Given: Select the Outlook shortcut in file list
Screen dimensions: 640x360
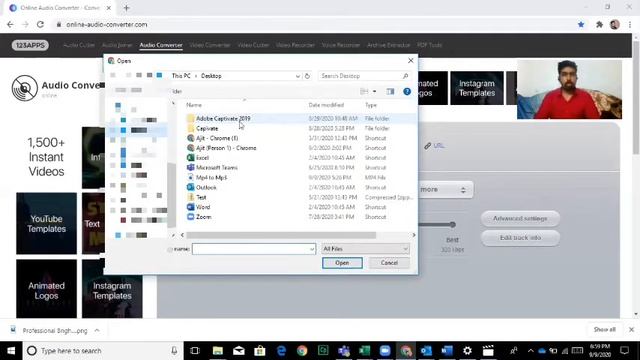Looking at the screenshot, I should [206, 187].
